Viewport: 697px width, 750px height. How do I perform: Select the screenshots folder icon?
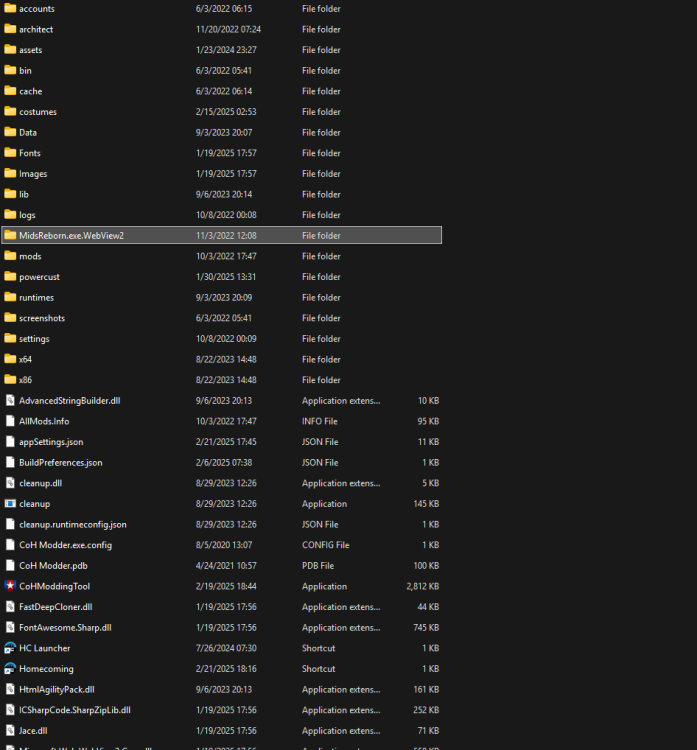(10, 318)
